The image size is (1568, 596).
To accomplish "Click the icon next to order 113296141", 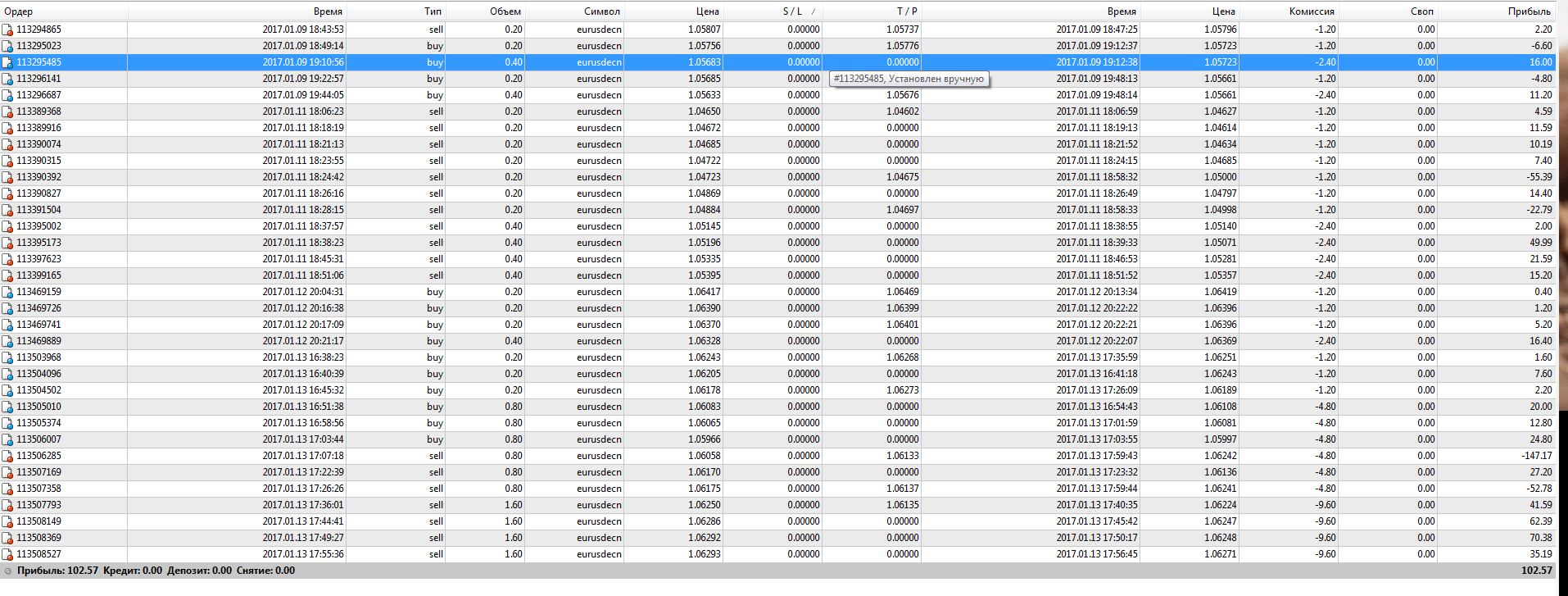I will click(7, 79).
